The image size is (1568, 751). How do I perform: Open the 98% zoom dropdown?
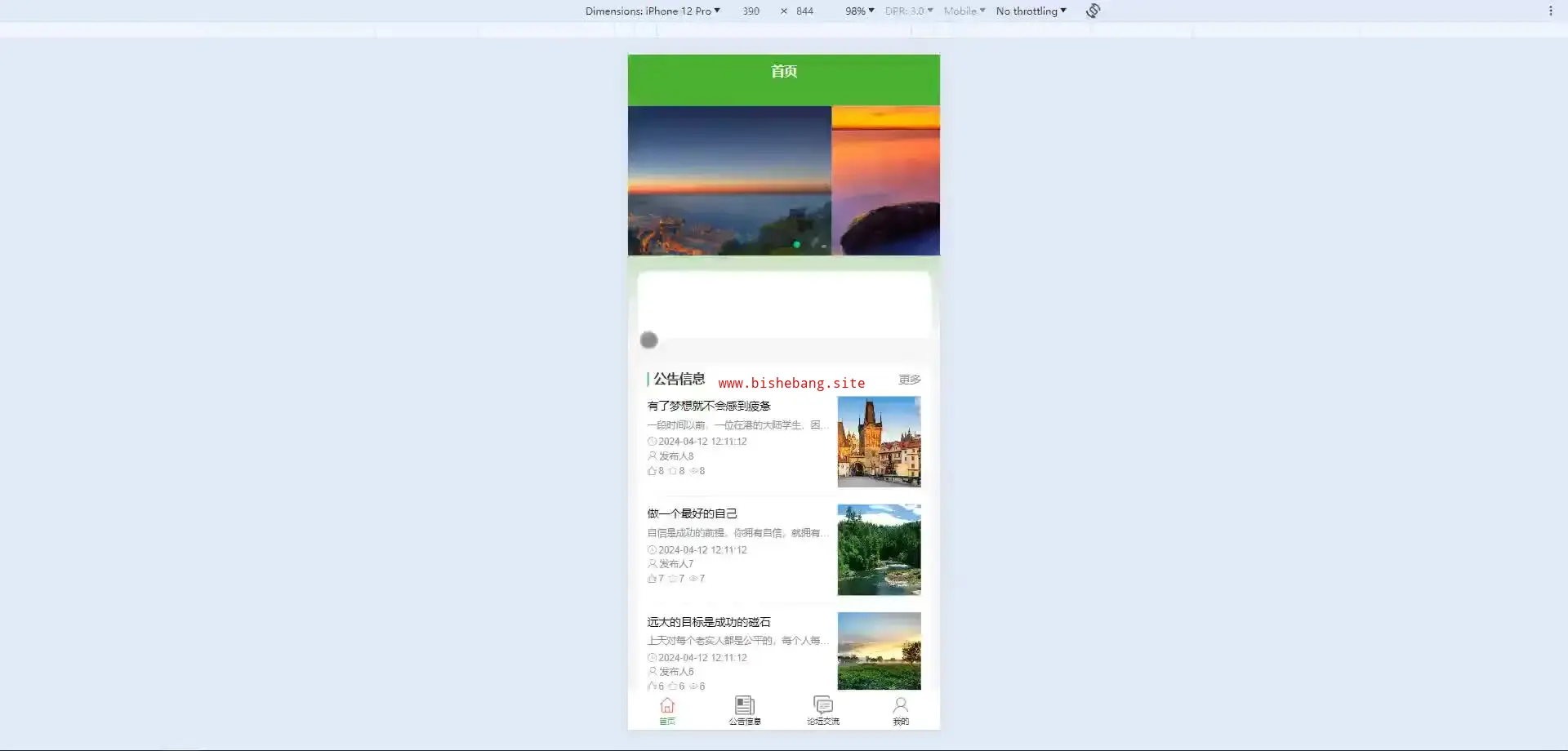click(x=859, y=11)
